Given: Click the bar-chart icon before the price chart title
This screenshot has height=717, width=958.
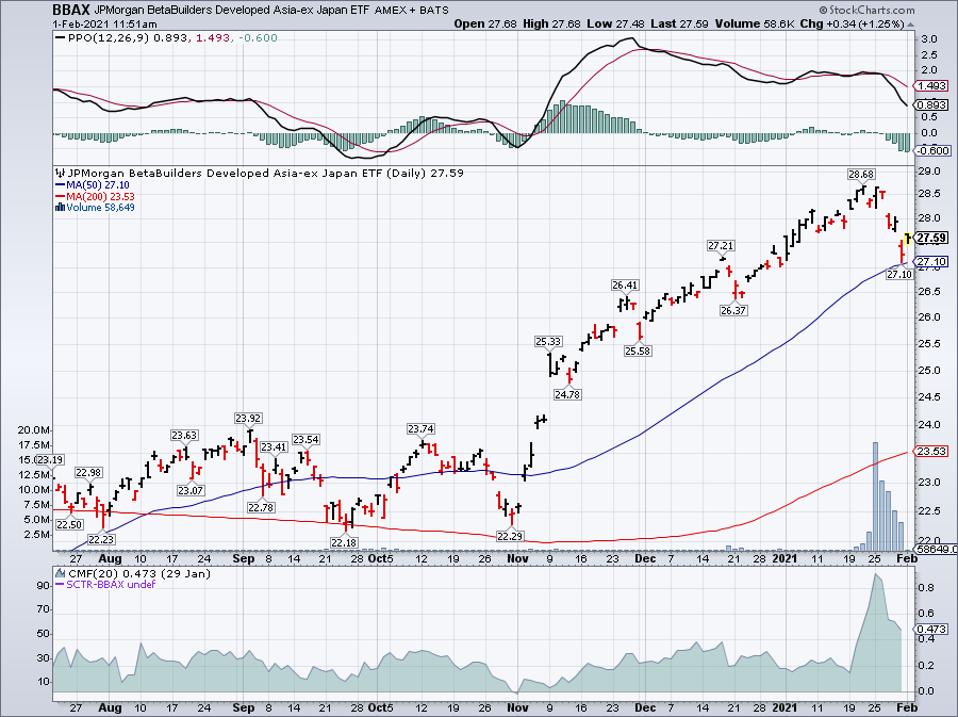Looking at the screenshot, I should 60,173.
